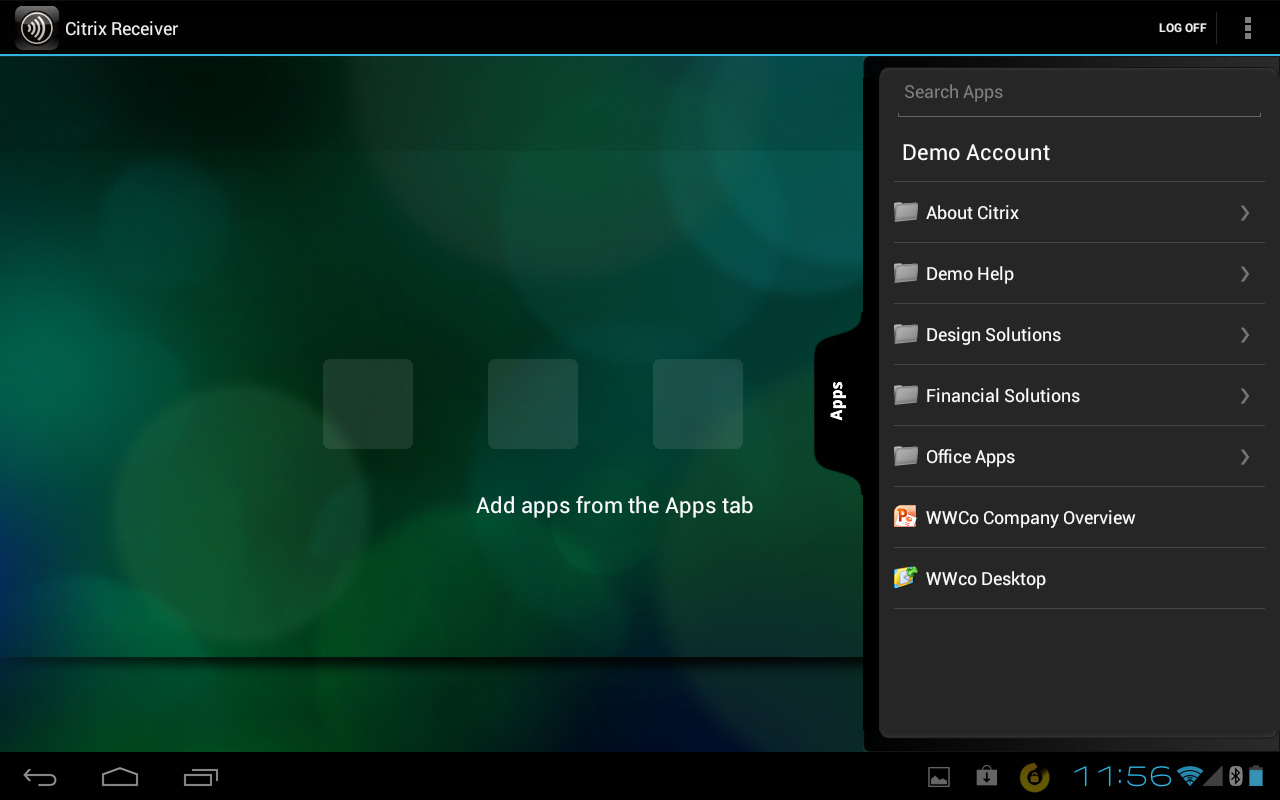The image size is (1280, 800).
Task: Expand Design Solutions using its chevron
Action: tap(1245, 335)
